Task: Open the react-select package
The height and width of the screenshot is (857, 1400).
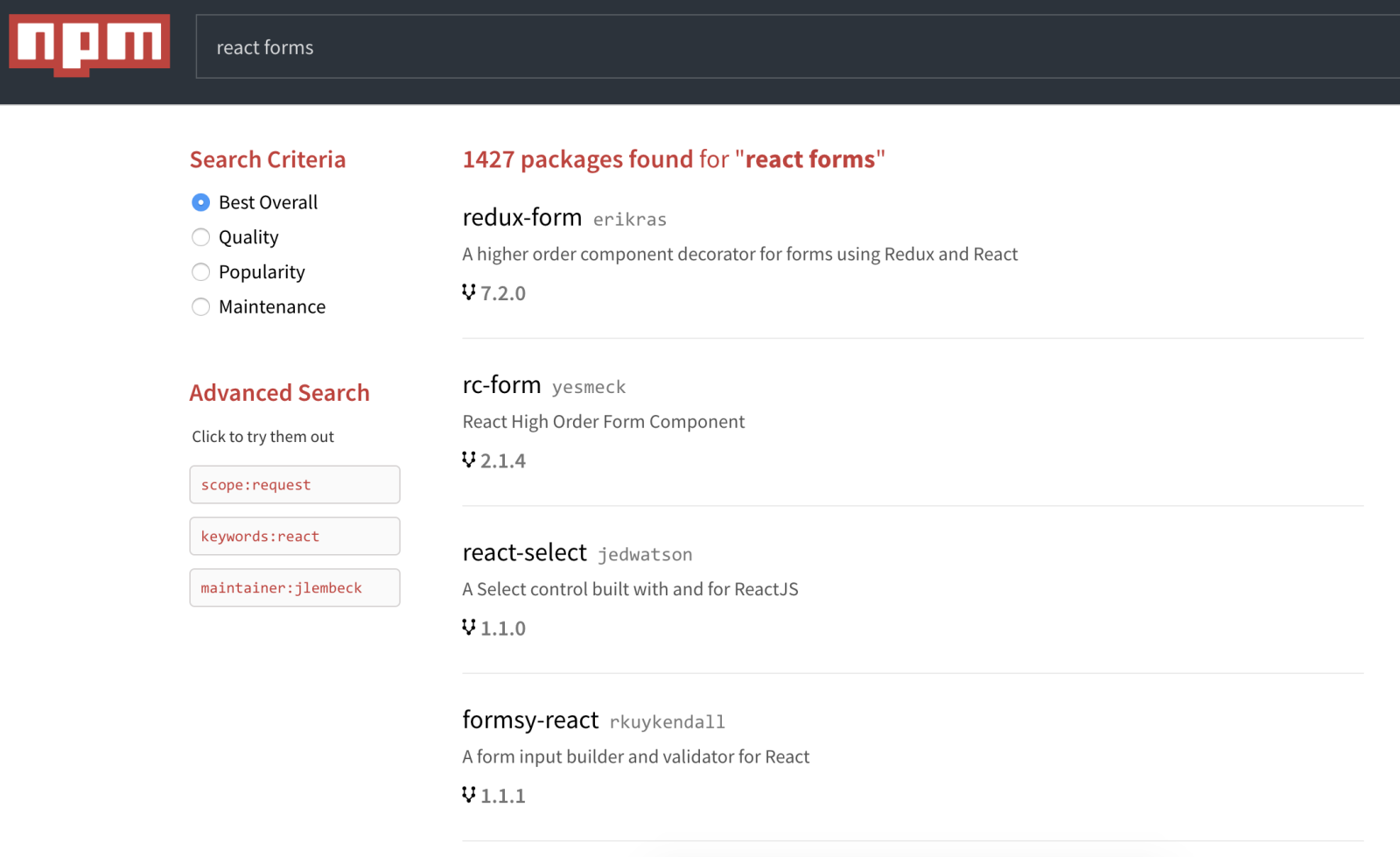Action: (524, 552)
